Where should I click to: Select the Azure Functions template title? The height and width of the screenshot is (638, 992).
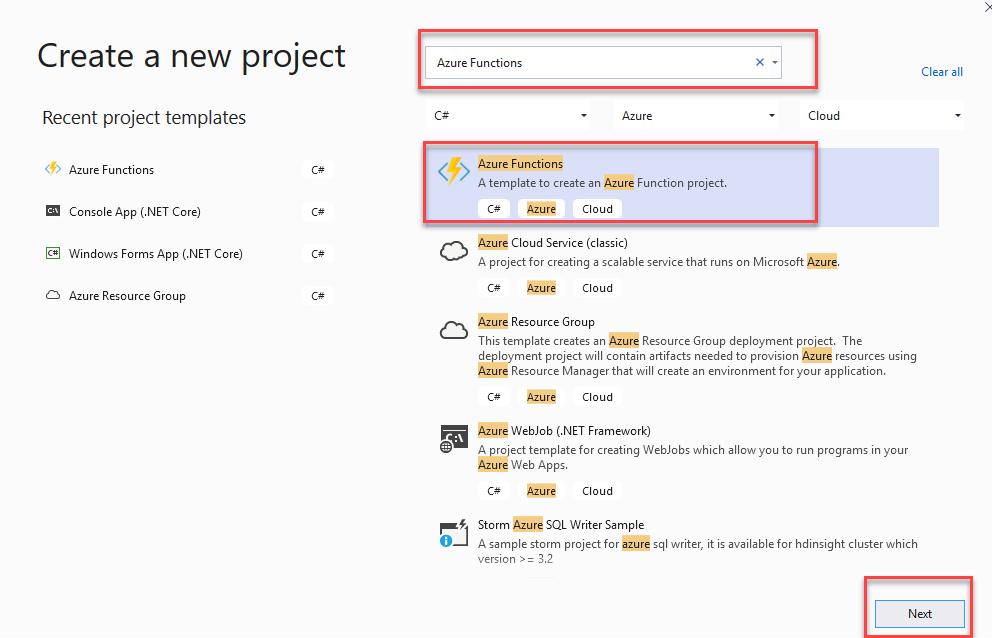[x=520, y=163]
